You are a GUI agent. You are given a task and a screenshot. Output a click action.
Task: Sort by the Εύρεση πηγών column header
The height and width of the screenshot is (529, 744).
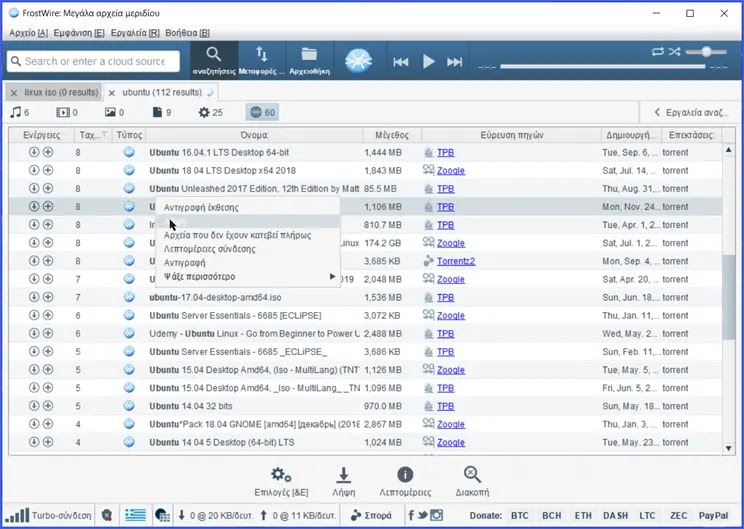(512, 135)
